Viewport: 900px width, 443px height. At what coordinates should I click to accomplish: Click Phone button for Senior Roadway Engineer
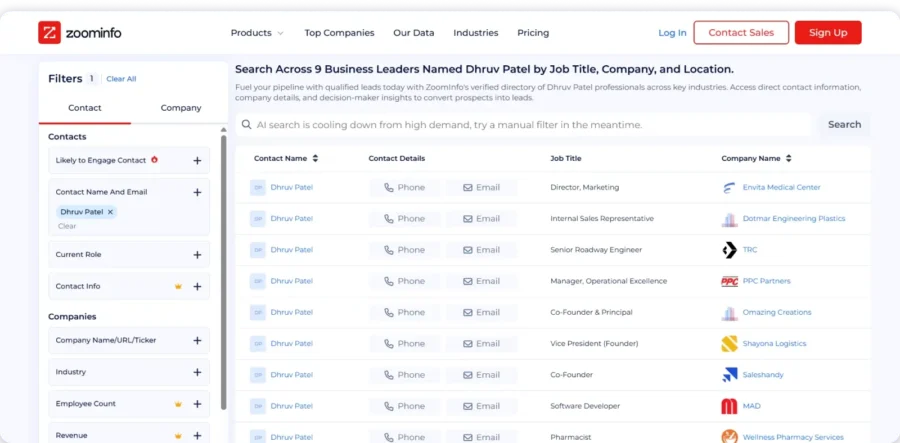pyautogui.click(x=405, y=250)
